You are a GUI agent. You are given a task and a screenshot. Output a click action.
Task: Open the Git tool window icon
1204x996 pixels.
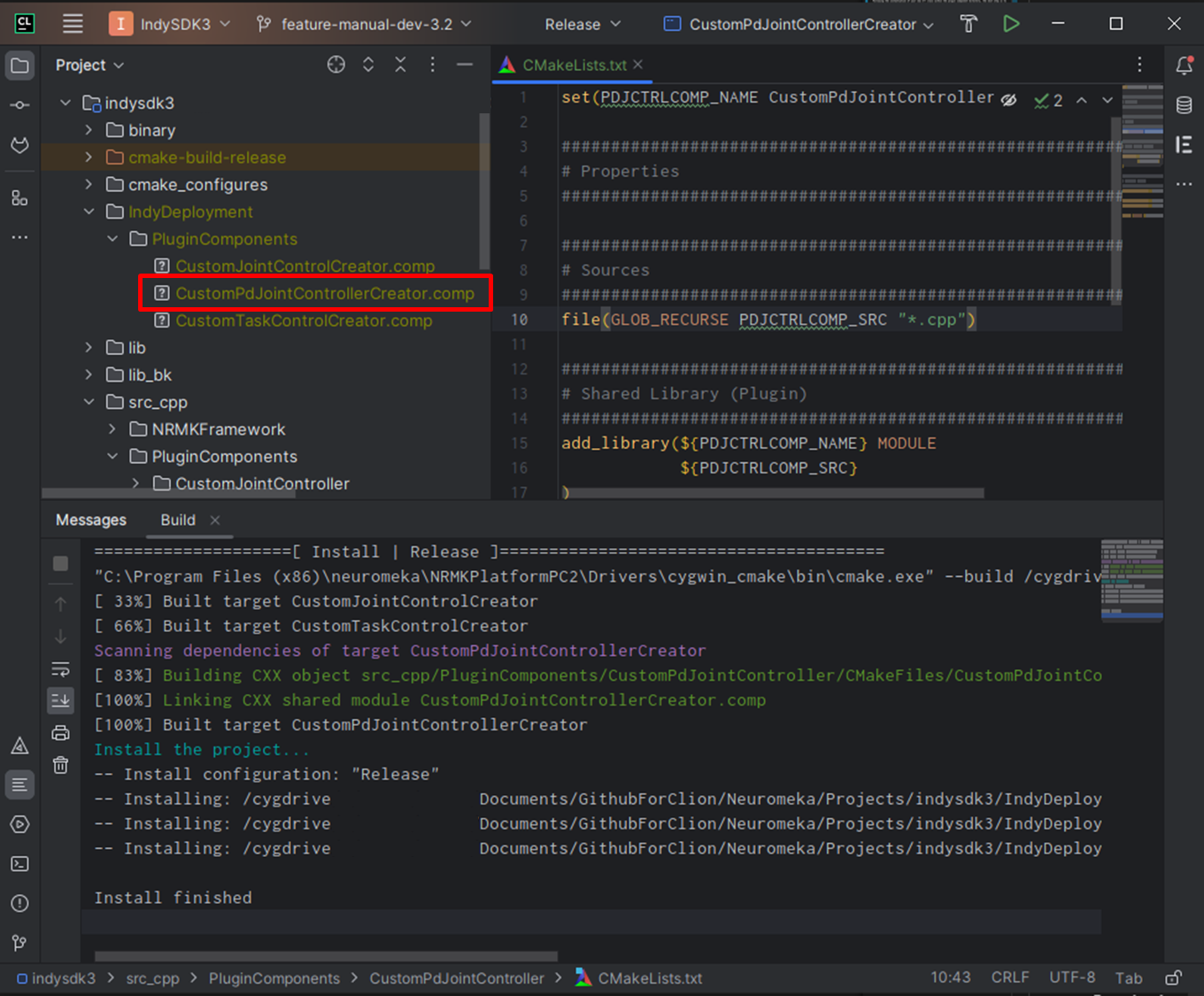point(19,943)
